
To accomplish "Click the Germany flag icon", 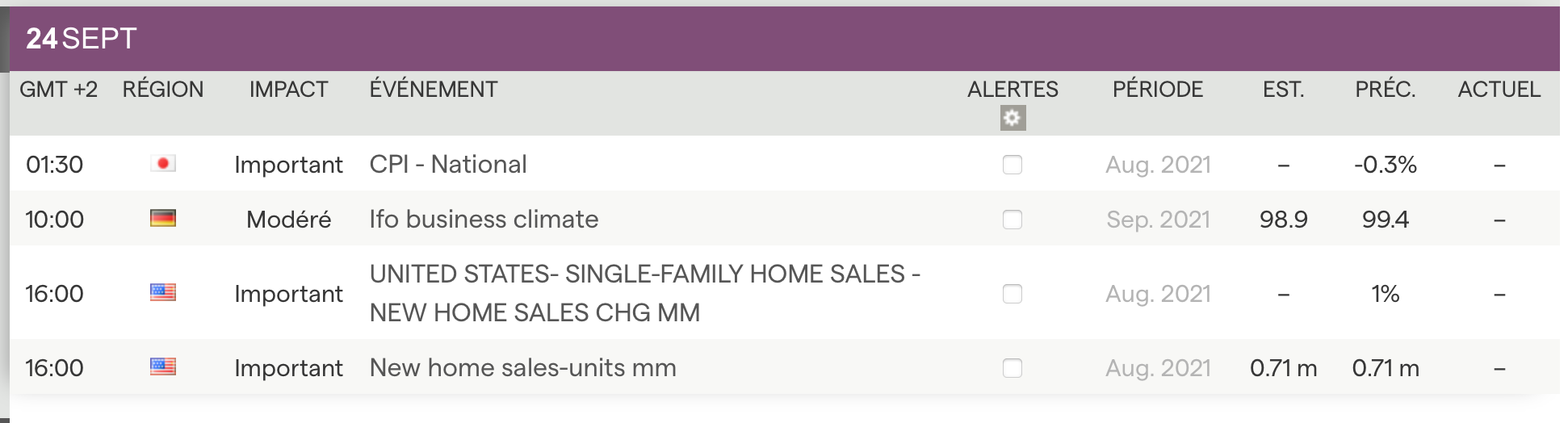I will [163, 219].
